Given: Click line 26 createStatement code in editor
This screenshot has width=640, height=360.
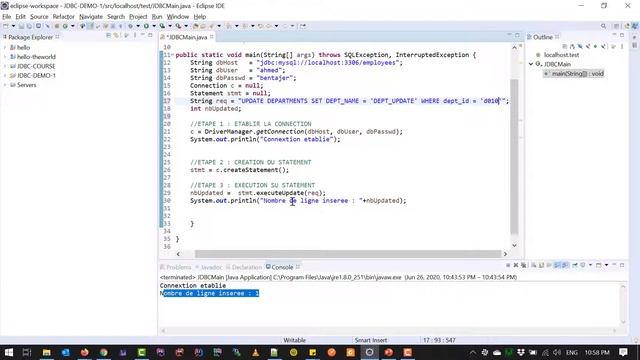Looking at the screenshot, I should pyautogui.click(x=239, y=170).
